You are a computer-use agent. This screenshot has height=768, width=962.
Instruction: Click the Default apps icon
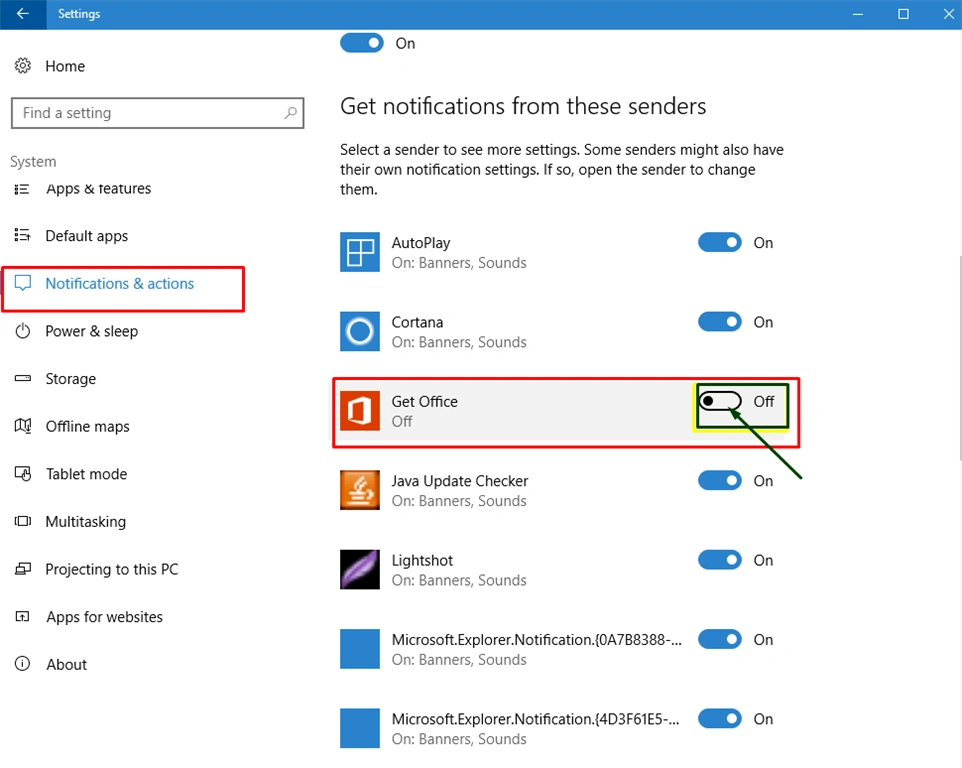coord(22,236)
